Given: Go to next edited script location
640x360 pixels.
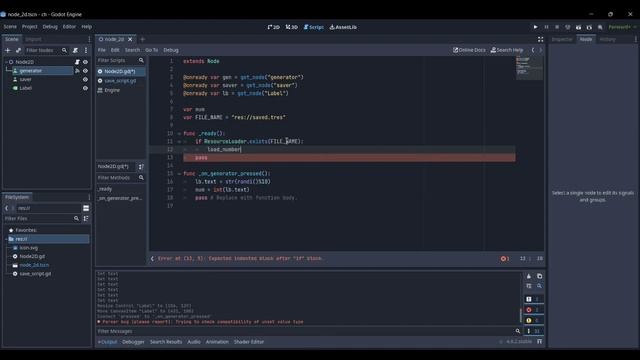Looking at the screenshot, I should (541, 50).
